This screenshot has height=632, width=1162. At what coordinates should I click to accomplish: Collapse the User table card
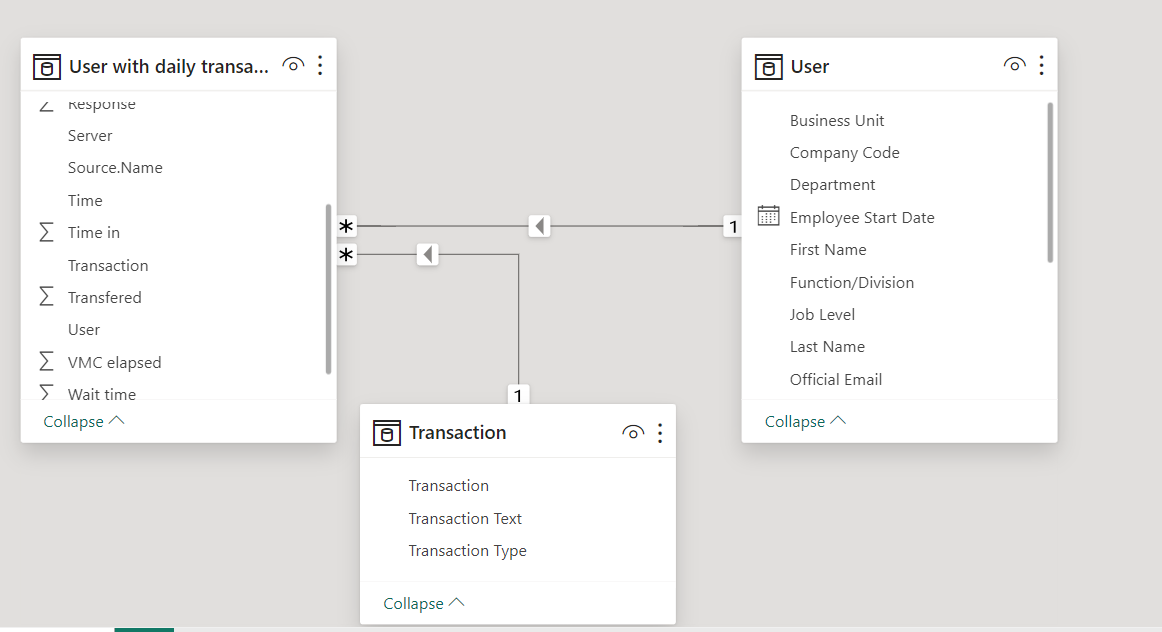coord(805,422)
